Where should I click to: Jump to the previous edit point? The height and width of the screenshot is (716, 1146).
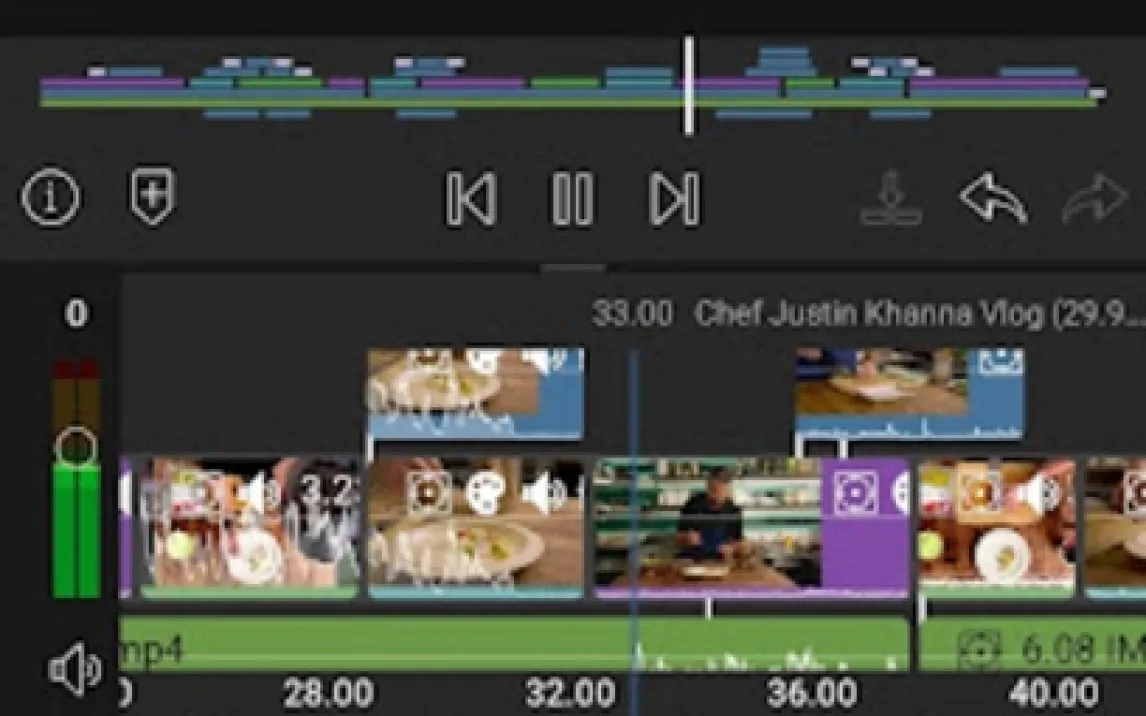[470, 198]
